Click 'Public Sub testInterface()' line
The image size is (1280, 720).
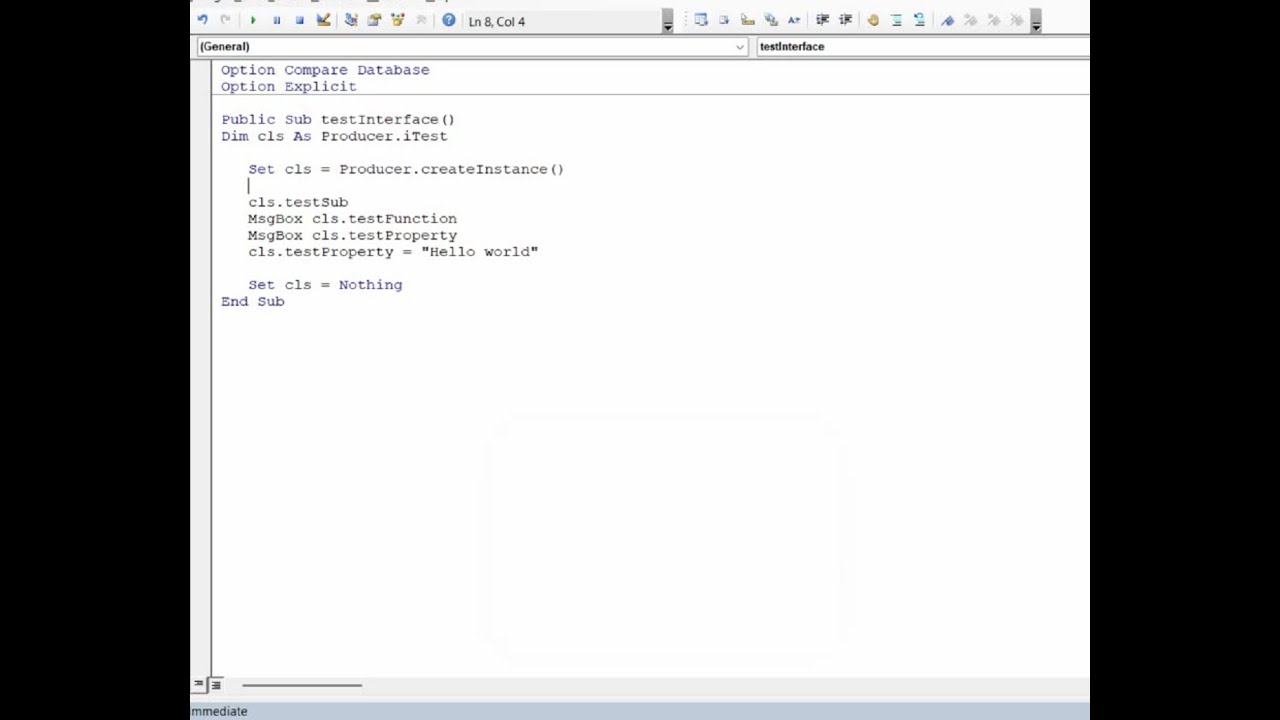pos(338,119)
